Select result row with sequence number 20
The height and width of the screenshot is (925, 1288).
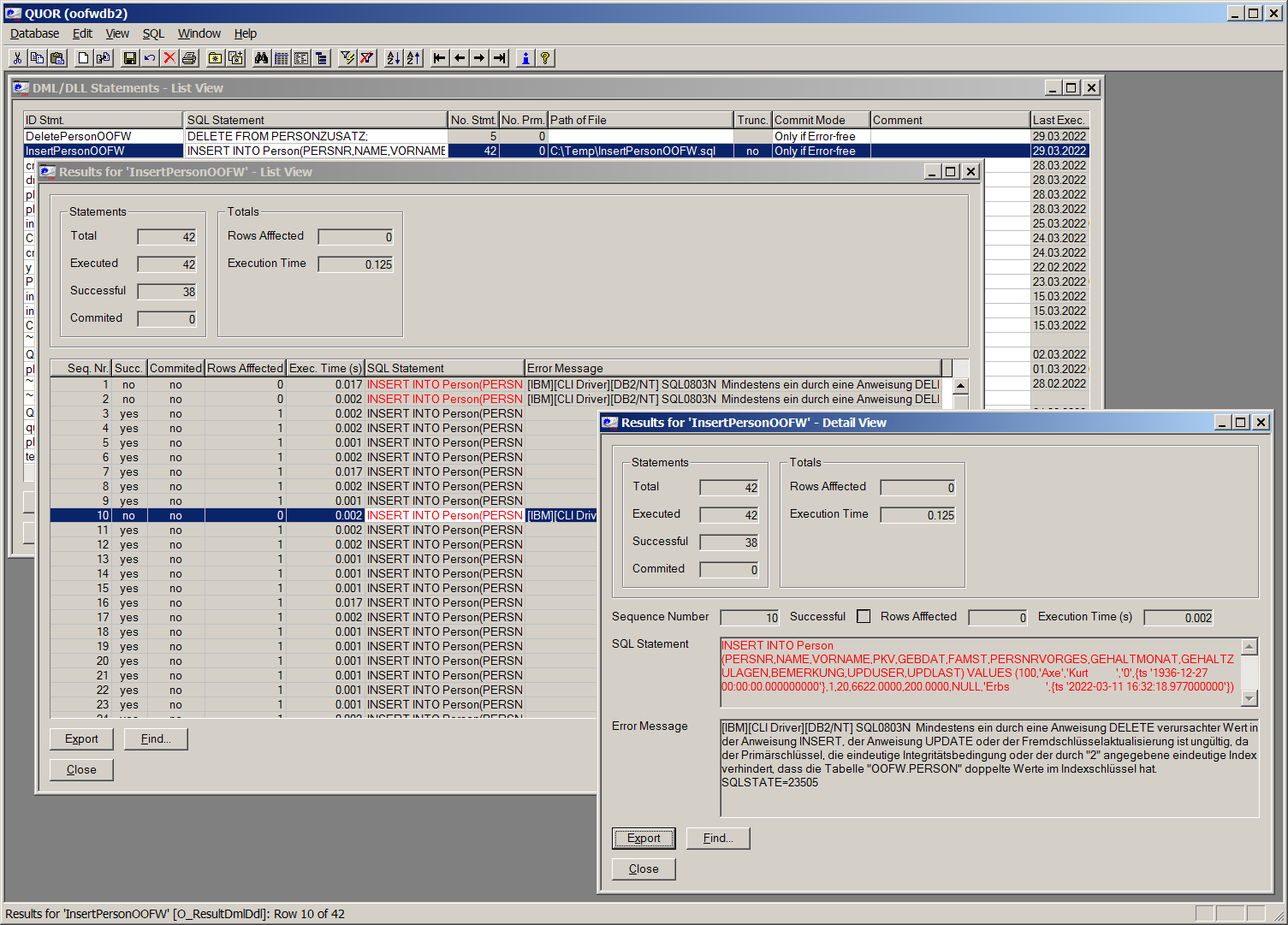(323, 661)
